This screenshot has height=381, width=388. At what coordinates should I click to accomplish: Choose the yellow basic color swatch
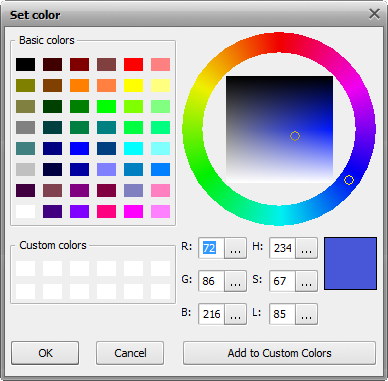[133, 86]
